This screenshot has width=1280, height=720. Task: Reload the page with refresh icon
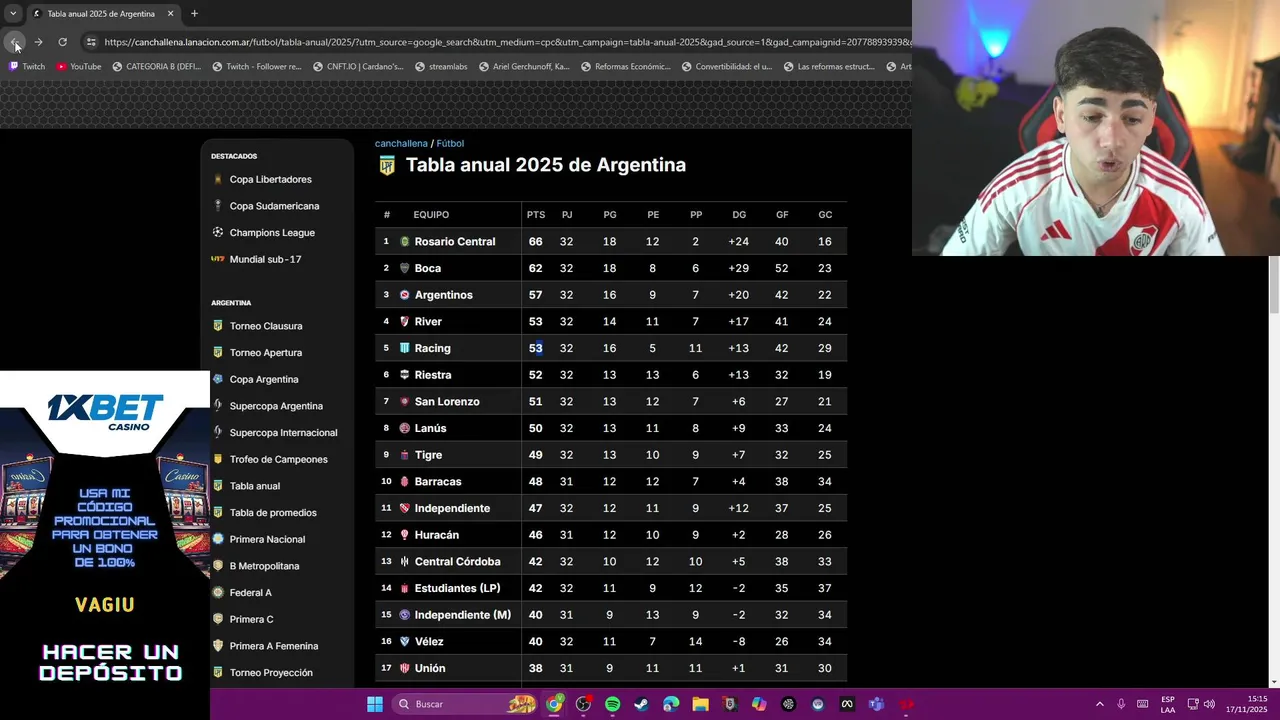pyautogui.click(x=62, y=42)
